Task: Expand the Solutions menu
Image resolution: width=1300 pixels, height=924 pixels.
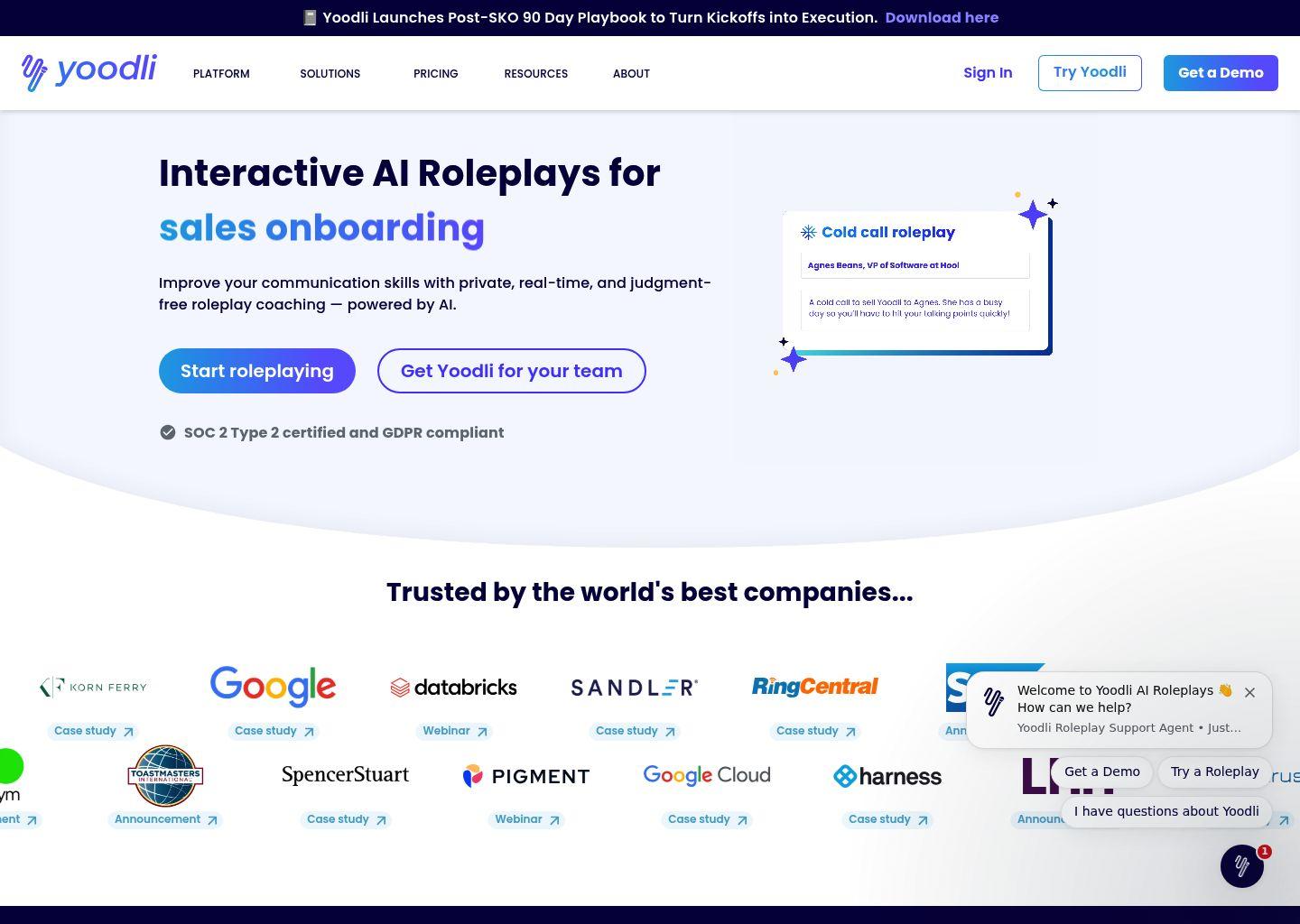Action: 330,74
